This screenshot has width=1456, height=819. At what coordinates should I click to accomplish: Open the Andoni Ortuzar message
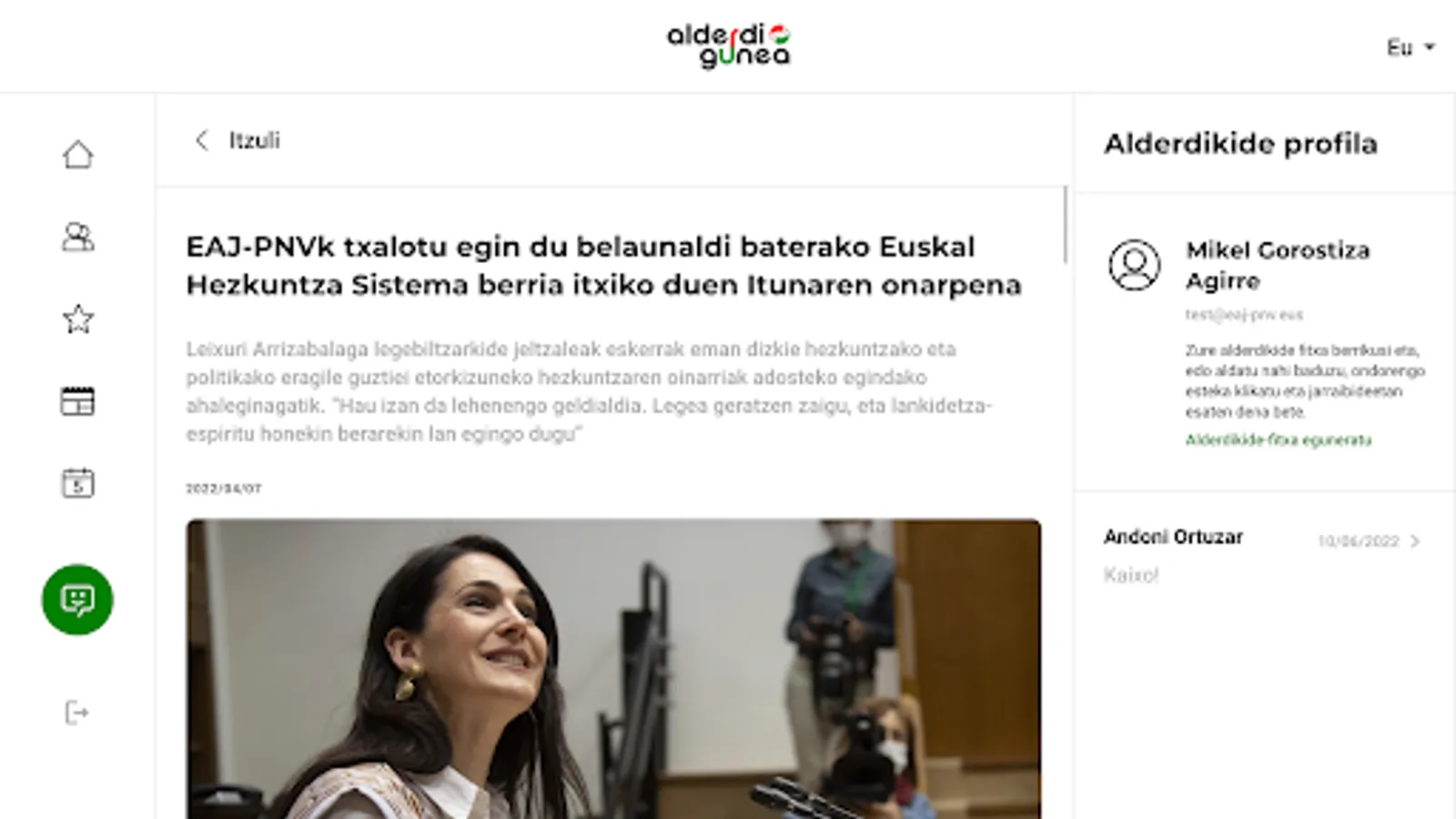tap(1263, 555)
